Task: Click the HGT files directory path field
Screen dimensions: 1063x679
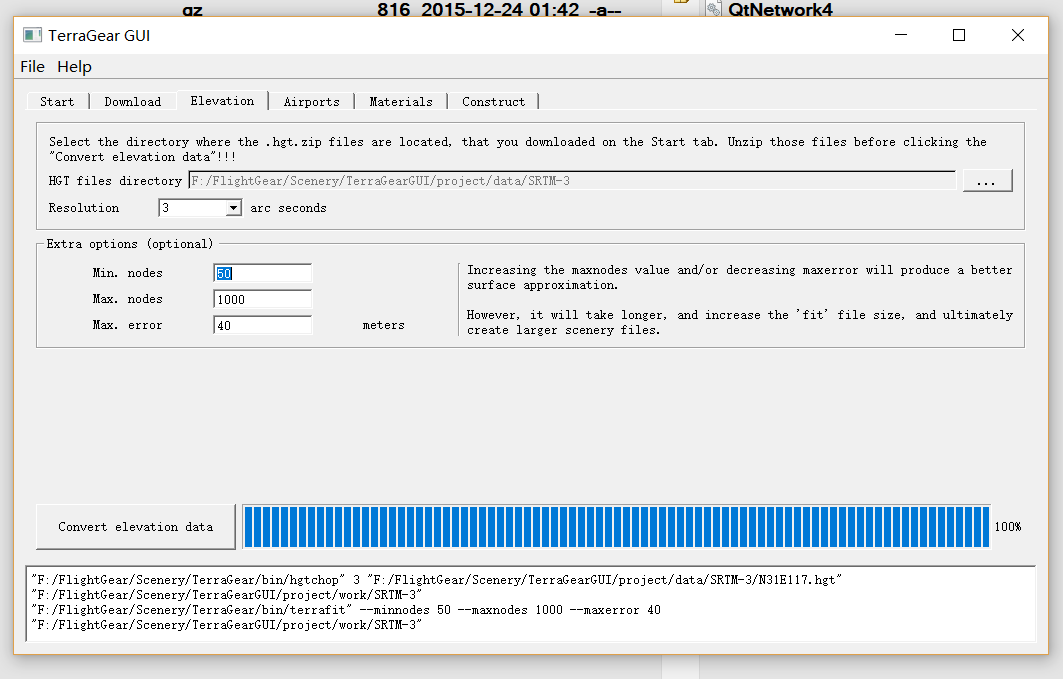Action: coord(572,181)
